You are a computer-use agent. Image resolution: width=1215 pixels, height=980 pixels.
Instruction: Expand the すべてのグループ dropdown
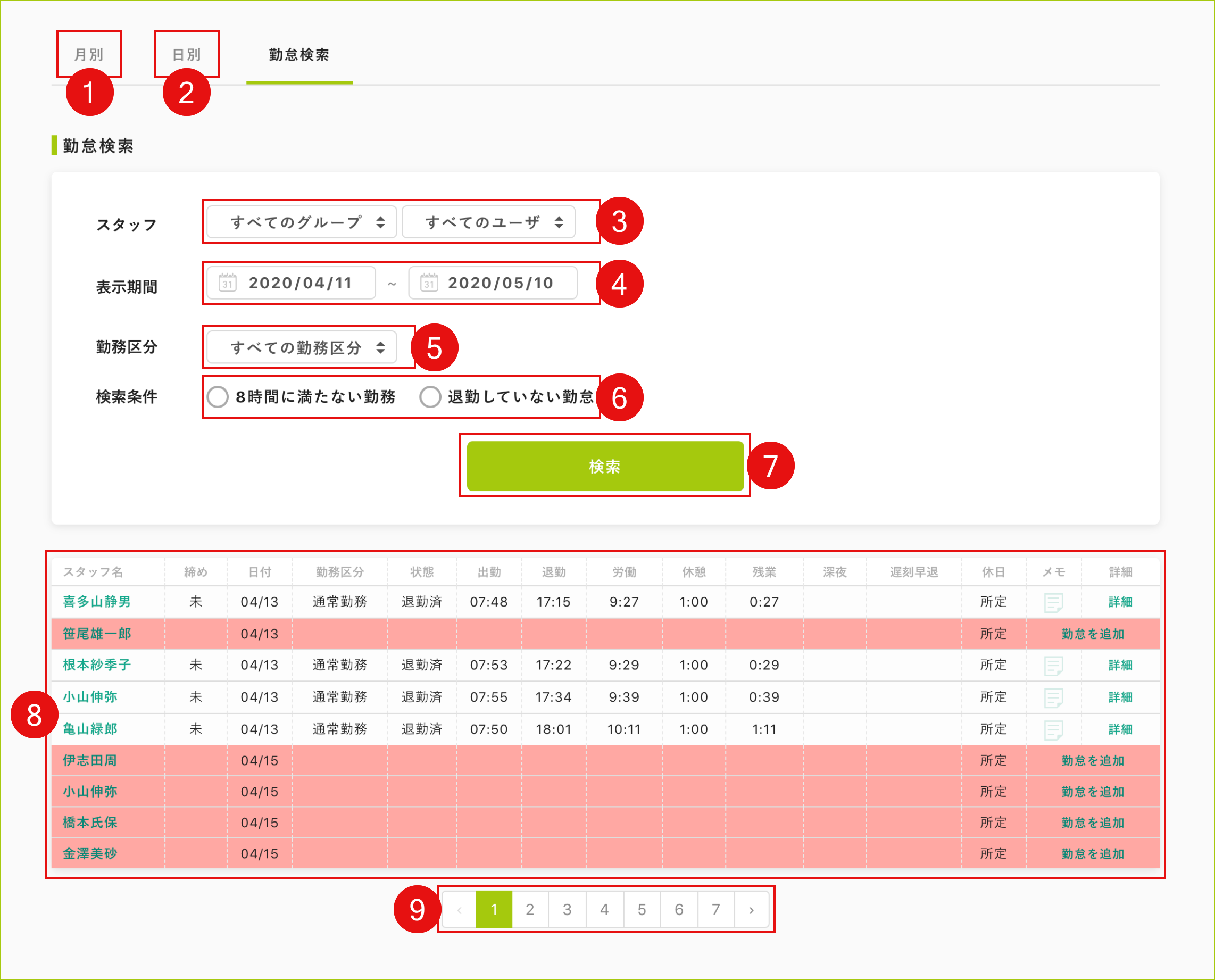(x=302, y=222)
